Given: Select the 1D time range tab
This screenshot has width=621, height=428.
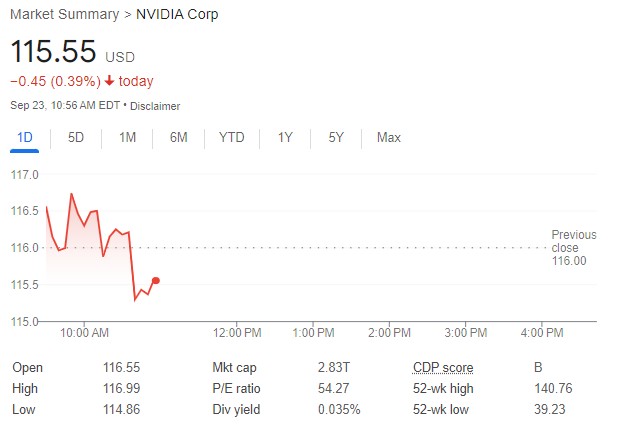Looking at the screenshot, I should 24,138.
